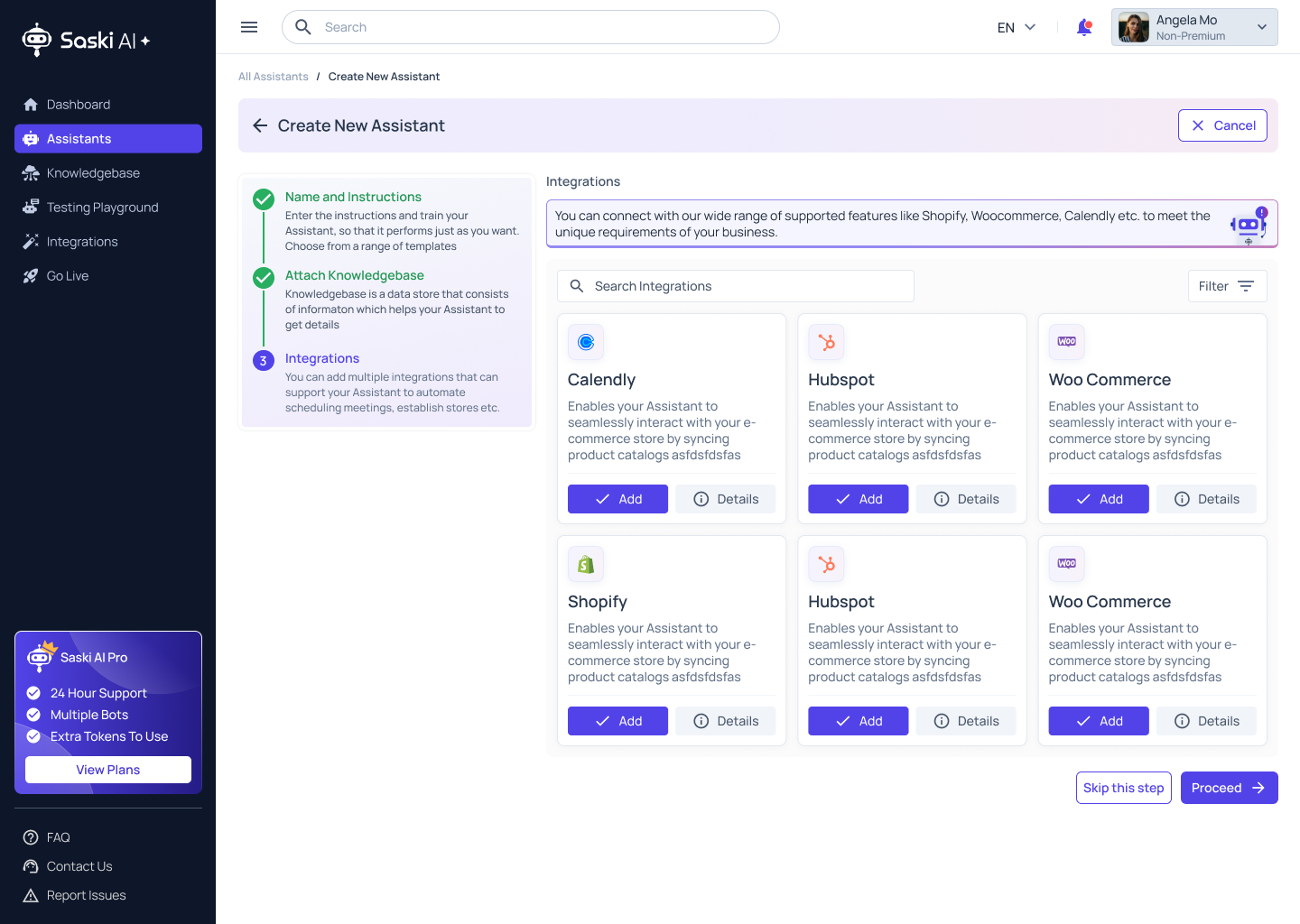Cancel creating the assistant

click(1222, 125)
